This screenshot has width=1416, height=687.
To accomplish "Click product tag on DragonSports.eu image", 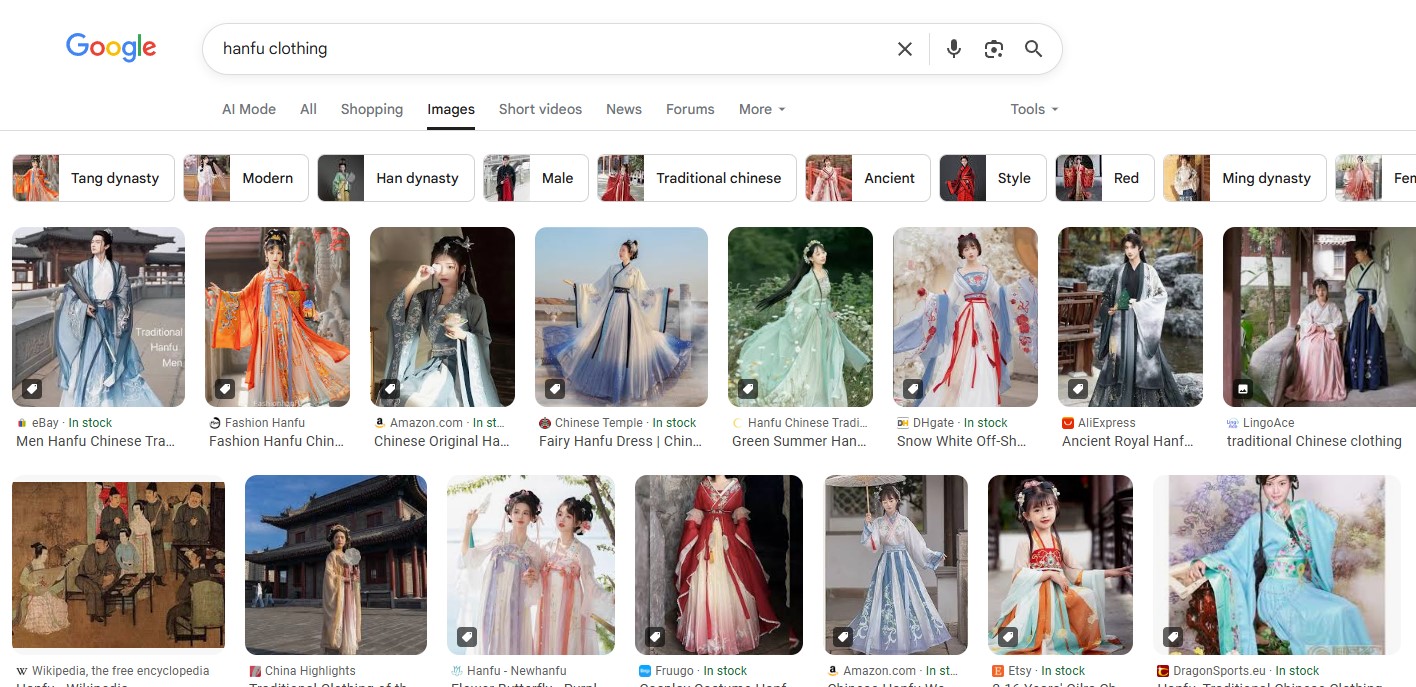I will [1172, 636].
